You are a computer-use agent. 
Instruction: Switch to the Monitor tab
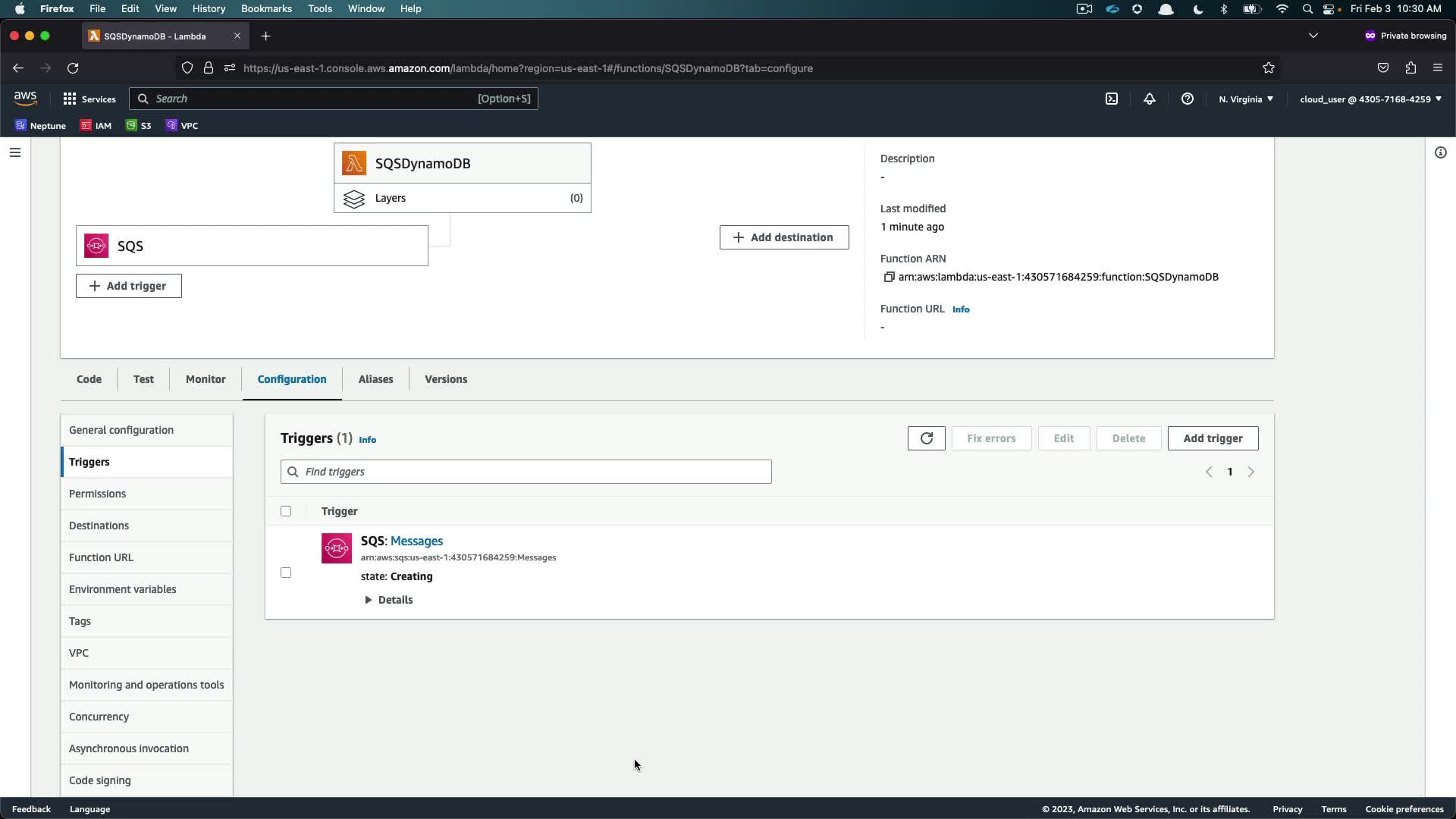tap(206, 379)
